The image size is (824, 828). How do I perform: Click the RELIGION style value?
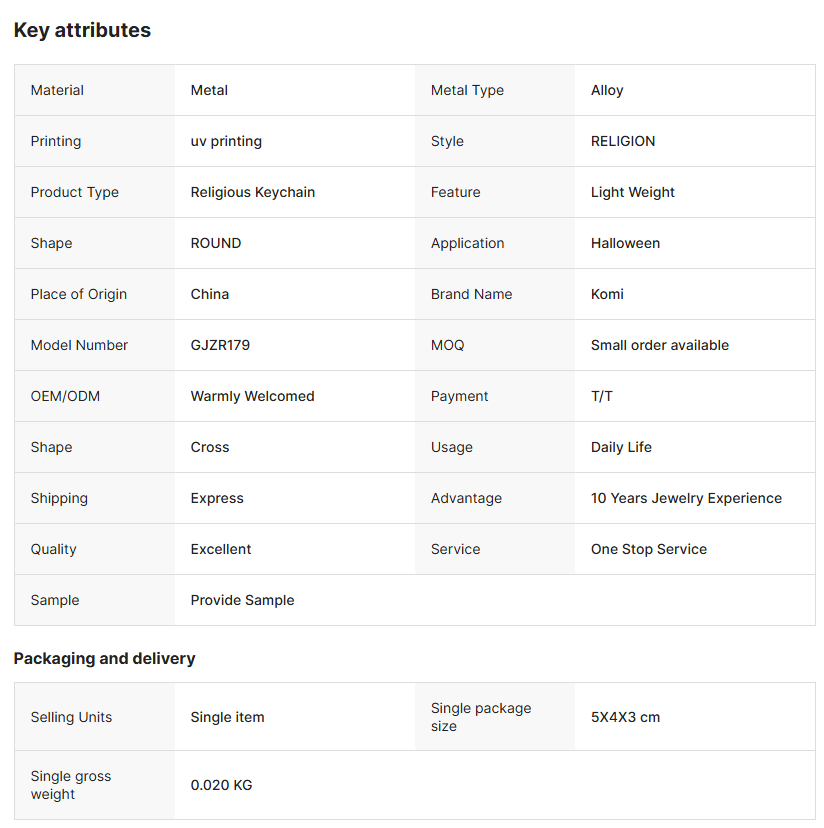point(623,141)
